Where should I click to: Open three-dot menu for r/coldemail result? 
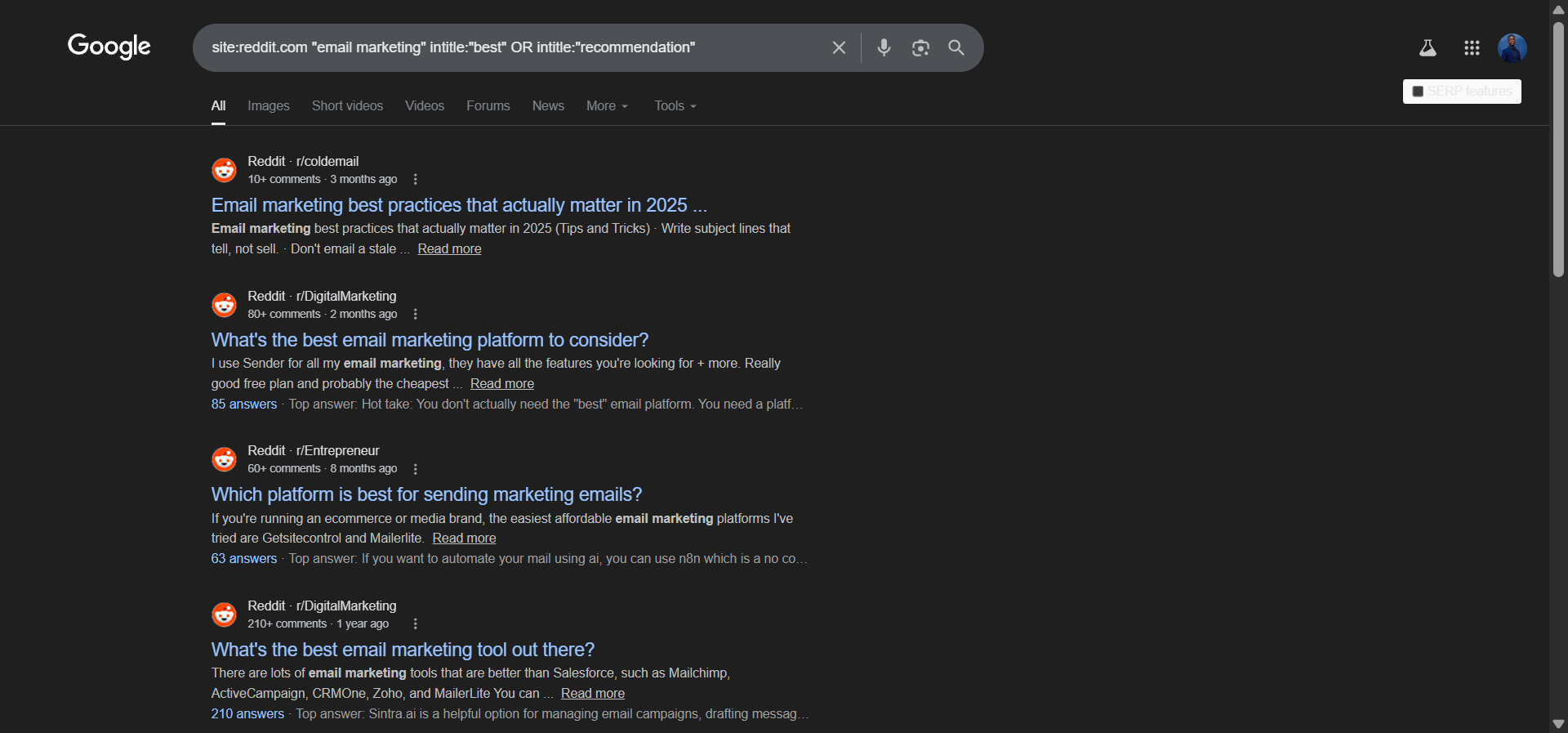[x=416, y=179]
